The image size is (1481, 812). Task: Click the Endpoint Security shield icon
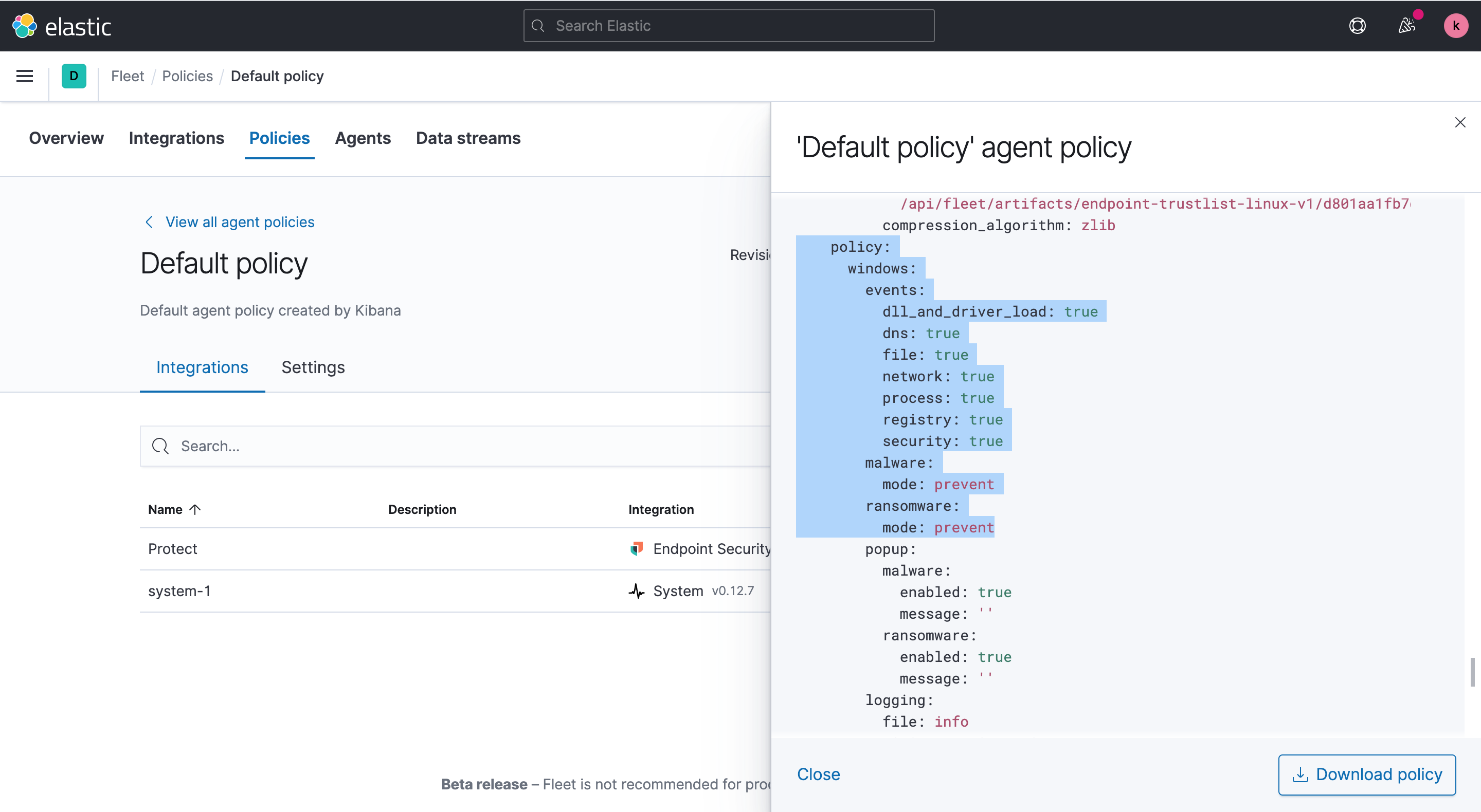tap(637, 548)
